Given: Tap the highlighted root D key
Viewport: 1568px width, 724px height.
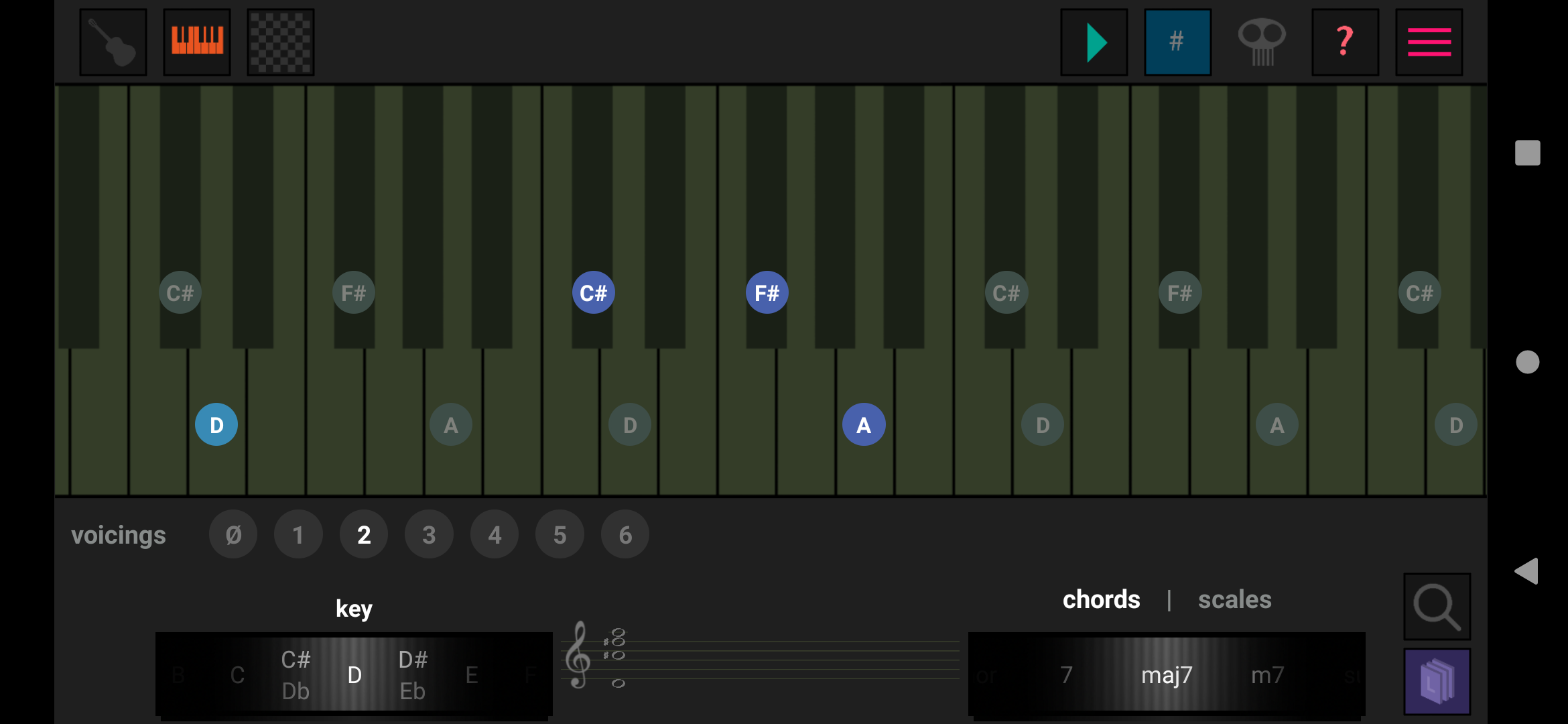Looking at the screenshot, I should pos(216,424).
